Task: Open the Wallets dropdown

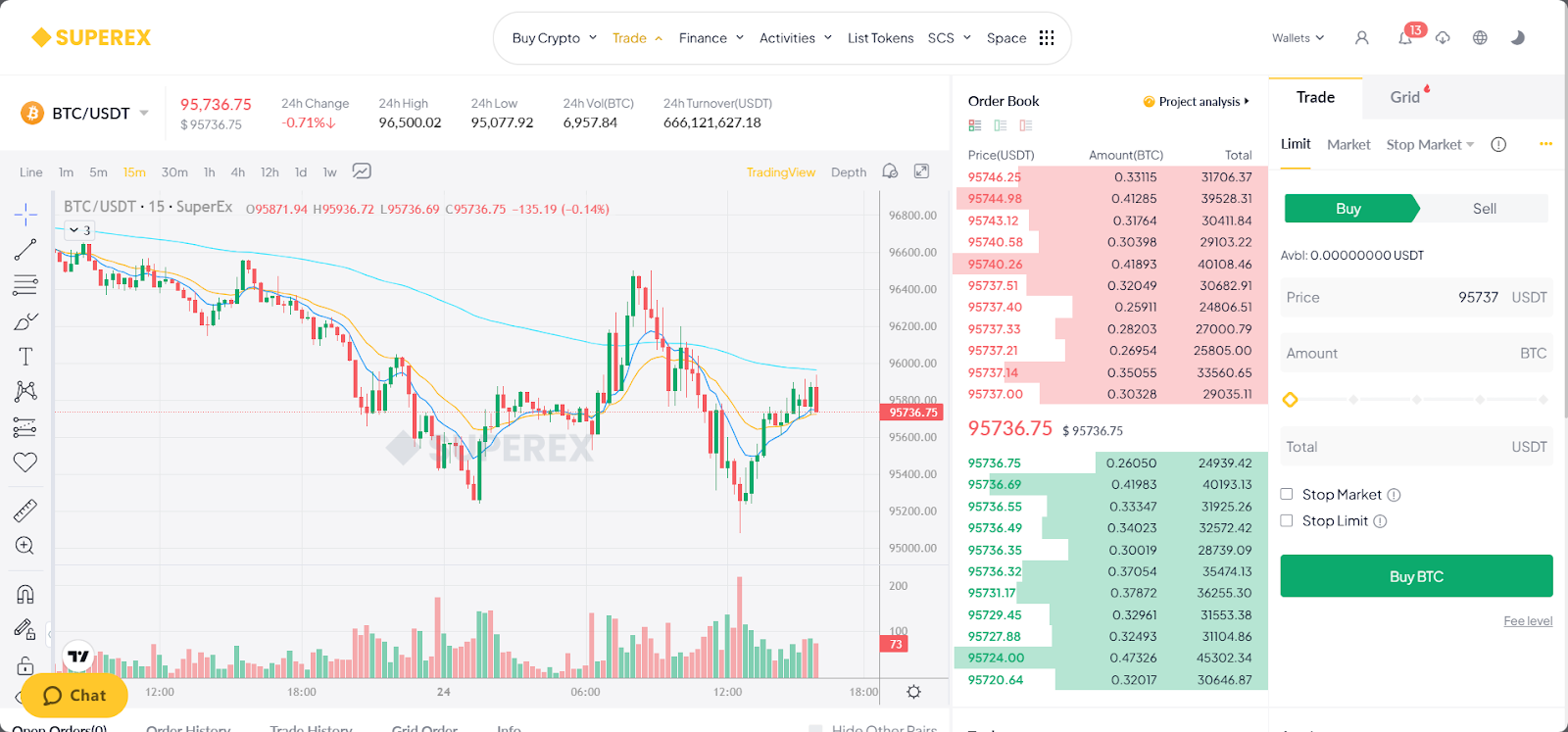Action: (1298, 38)
